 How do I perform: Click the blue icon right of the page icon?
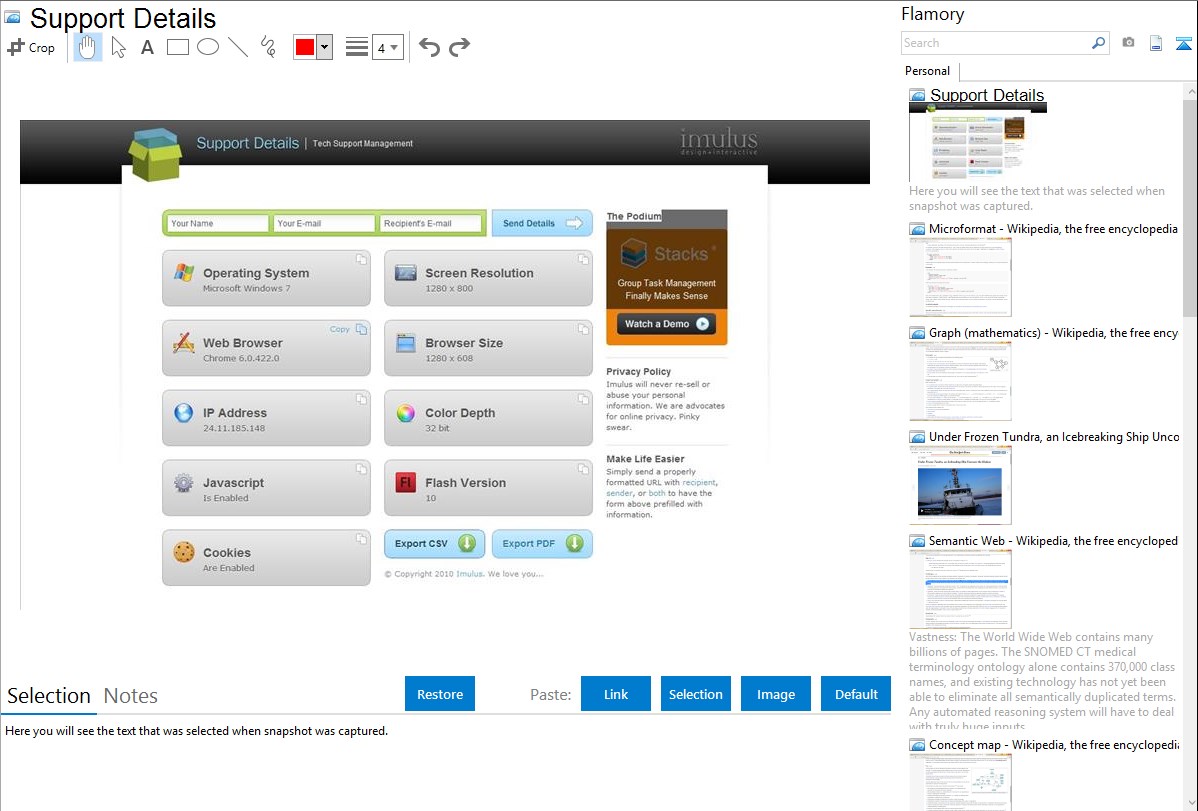click(x=1183, y=43)
